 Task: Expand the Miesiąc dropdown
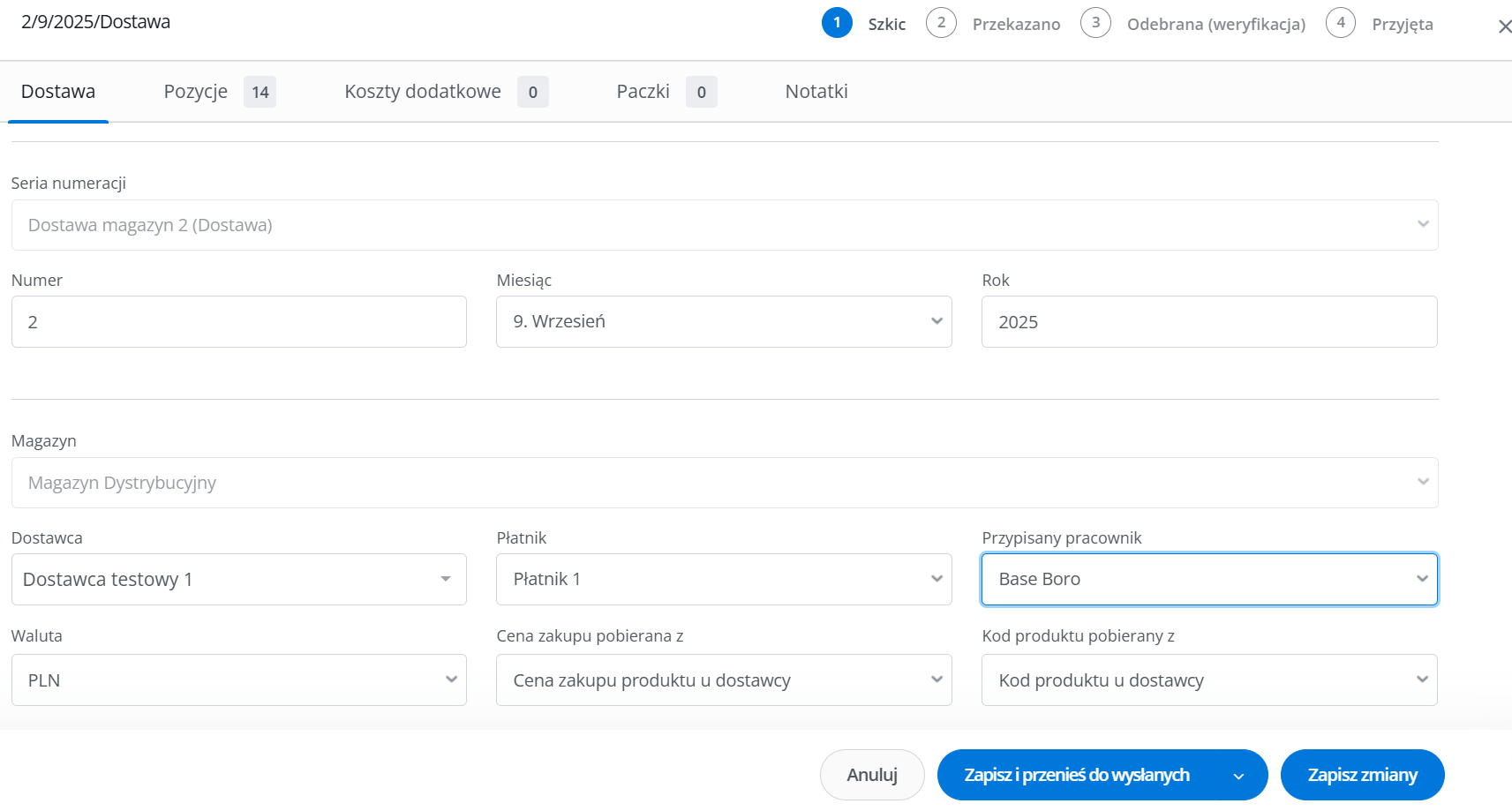[724, 322]
